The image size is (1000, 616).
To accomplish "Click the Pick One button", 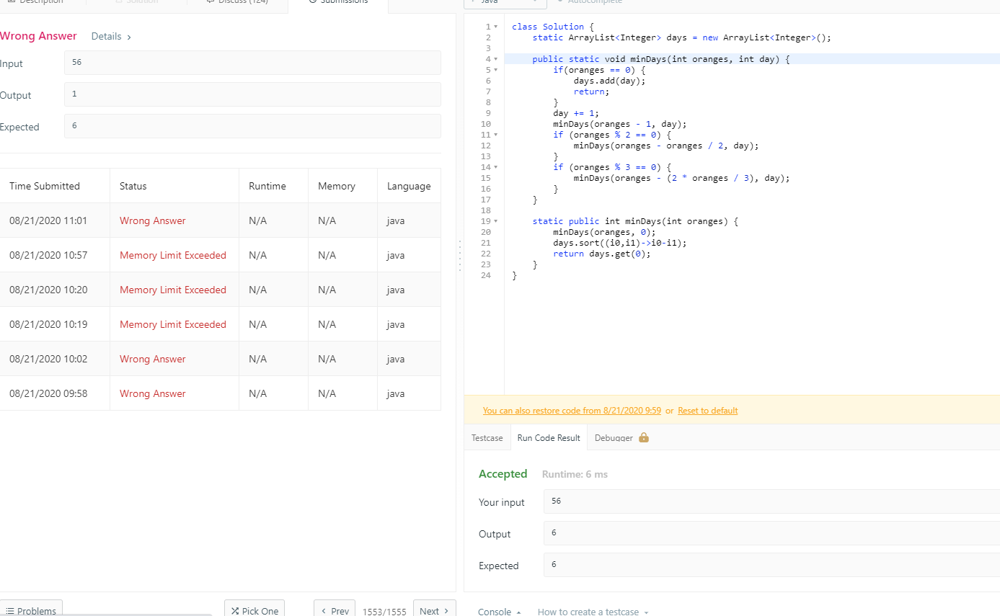I will pyautogui.click(x=254, y=608).
